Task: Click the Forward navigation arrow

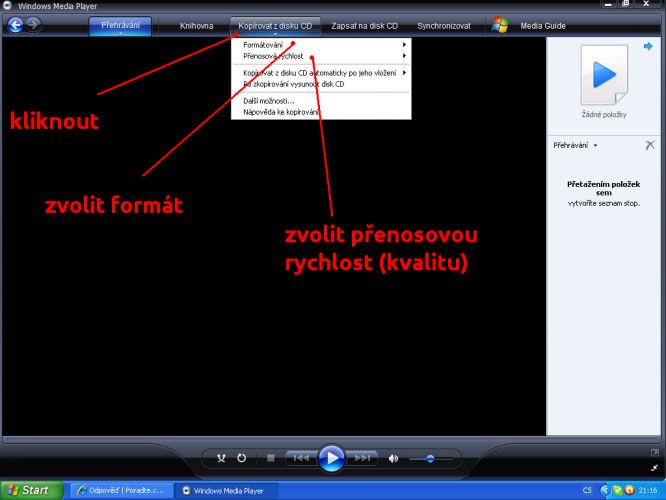Action: pyautogui.click(x=34, y=25)
